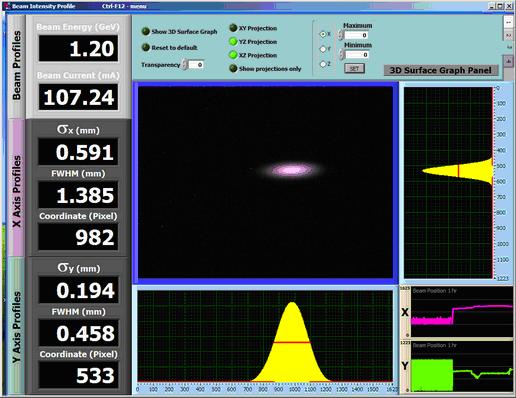Click the SET button

[354, 69]
